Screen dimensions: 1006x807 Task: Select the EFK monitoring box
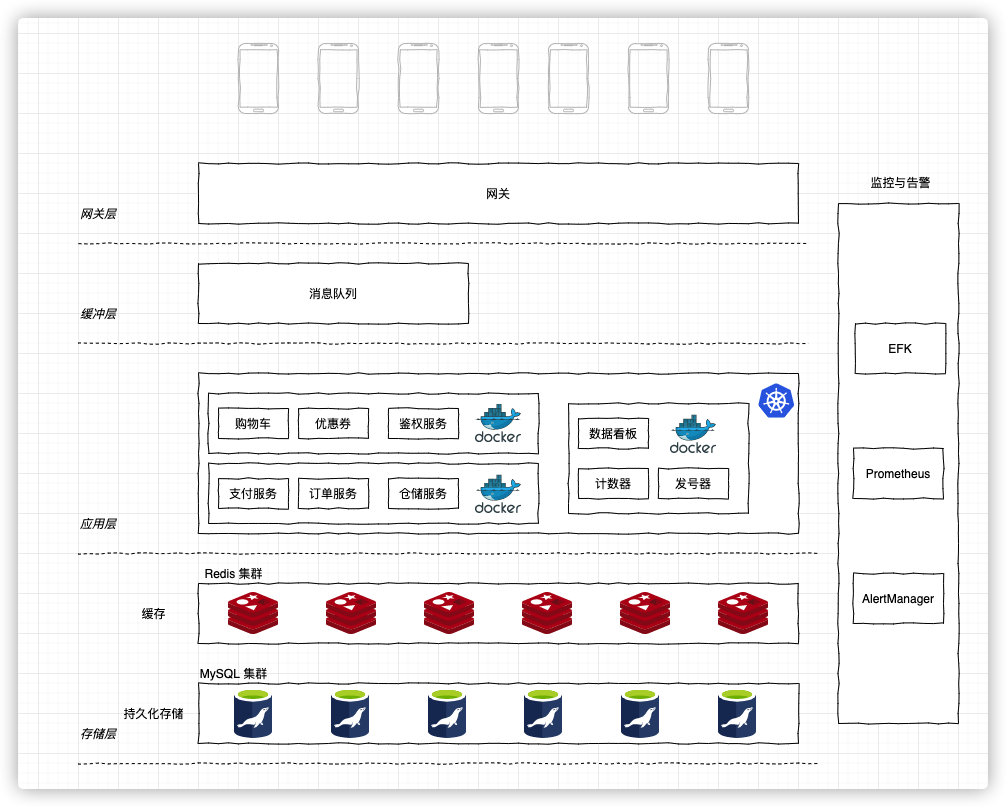click(900, 349)
